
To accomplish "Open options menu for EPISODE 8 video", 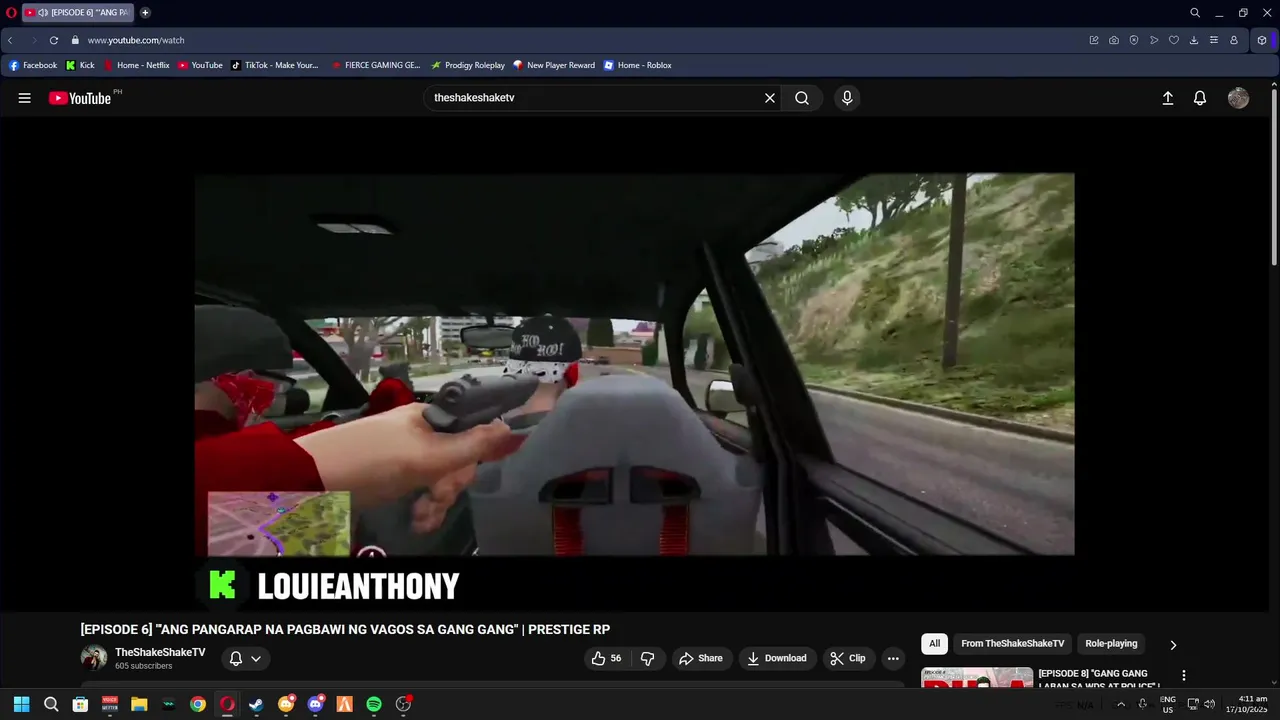I will [1184, 676].
